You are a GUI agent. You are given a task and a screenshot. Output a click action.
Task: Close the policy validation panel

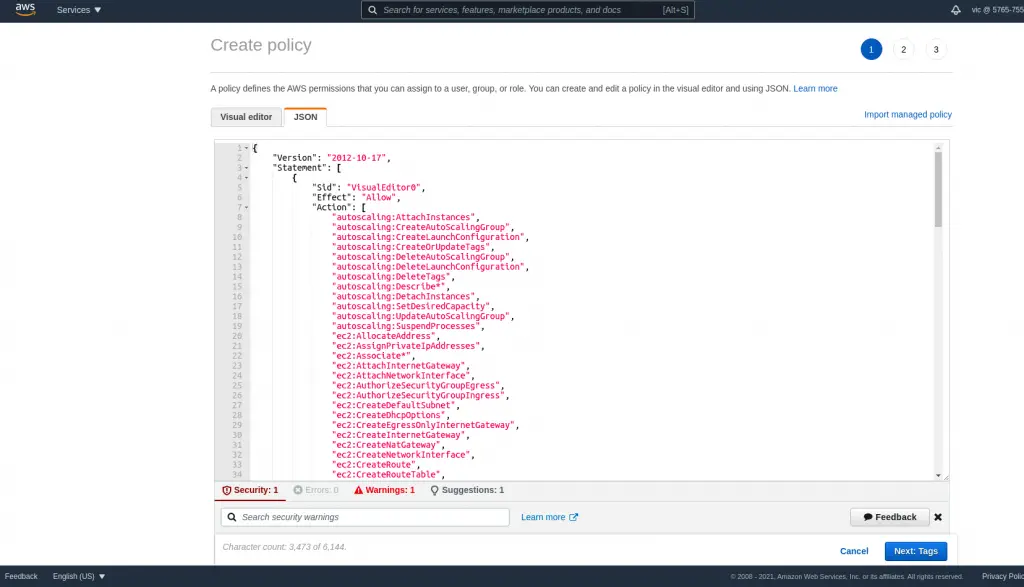click(x=938, y=517)
